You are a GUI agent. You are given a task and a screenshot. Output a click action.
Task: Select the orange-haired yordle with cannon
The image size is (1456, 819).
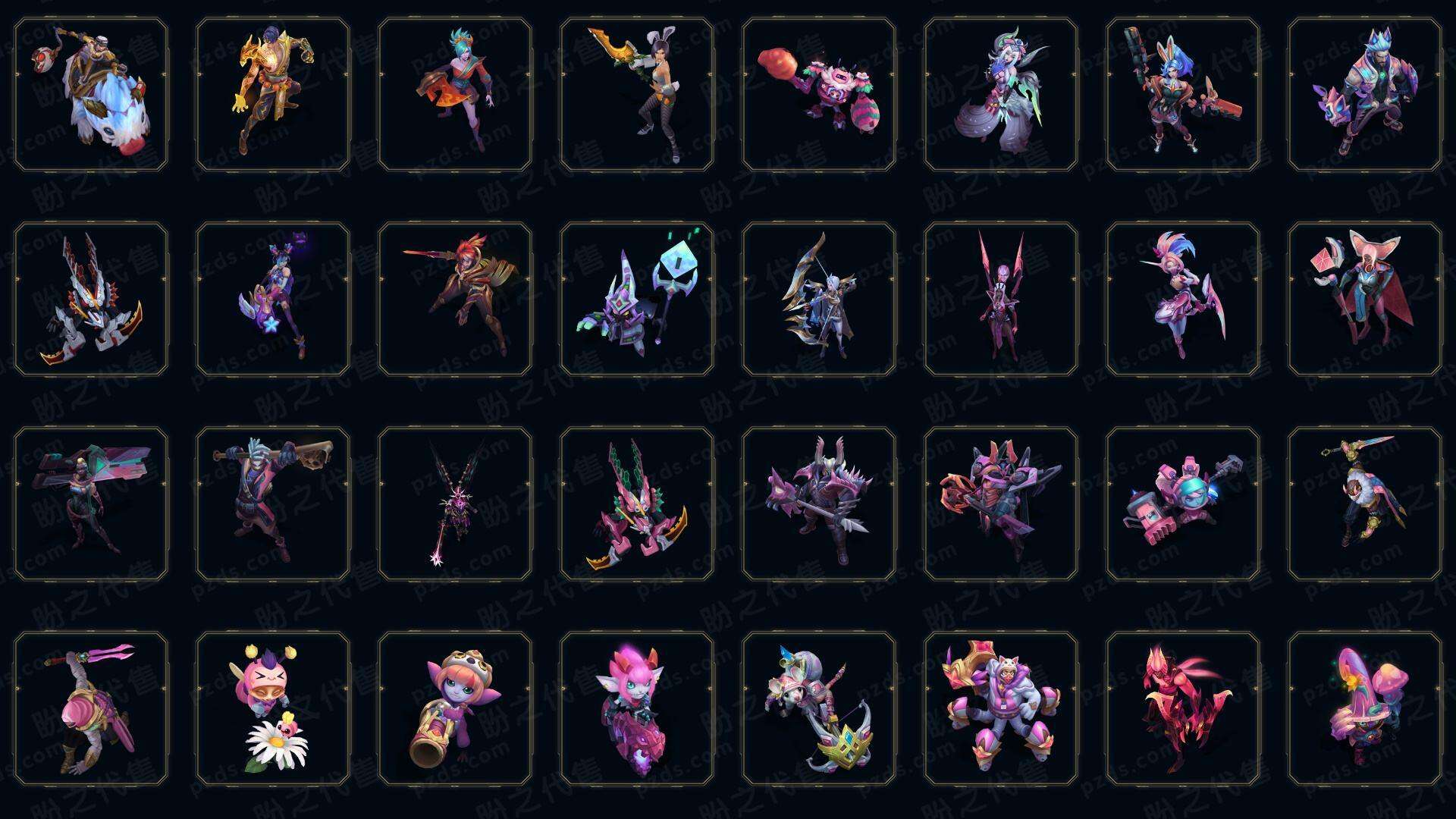pos(455,708)
